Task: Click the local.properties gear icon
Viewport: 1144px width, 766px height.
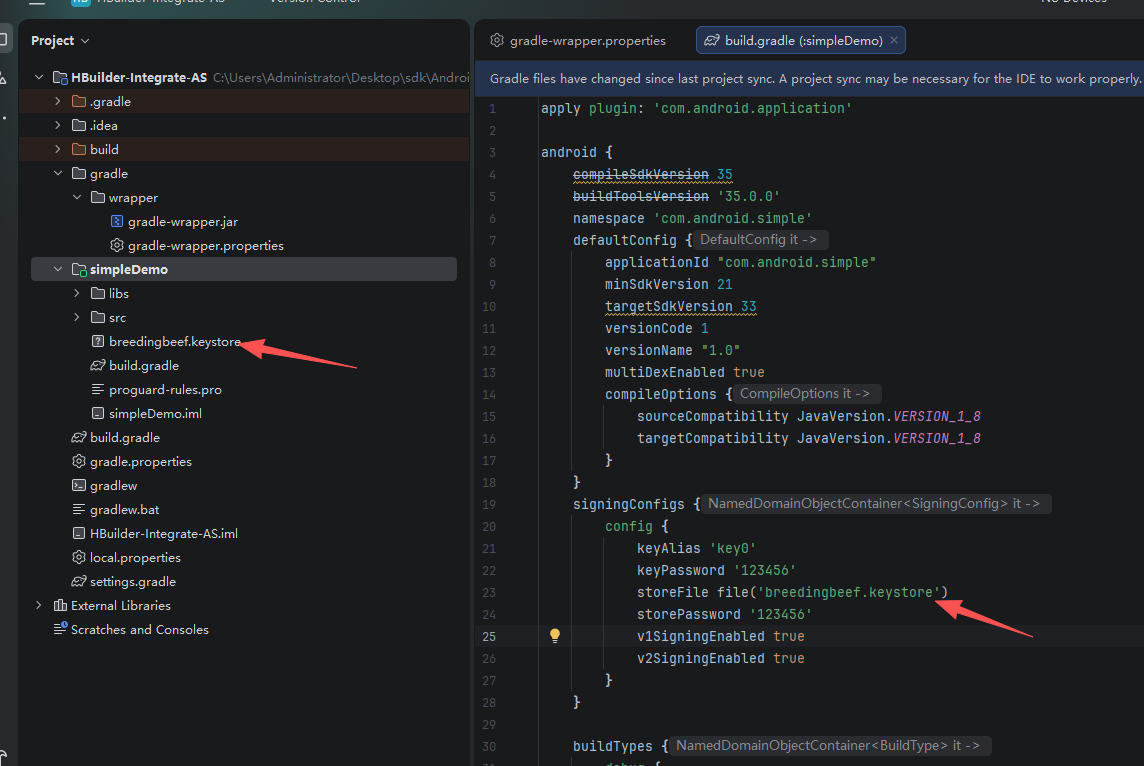Action: (x=79, y=557)
